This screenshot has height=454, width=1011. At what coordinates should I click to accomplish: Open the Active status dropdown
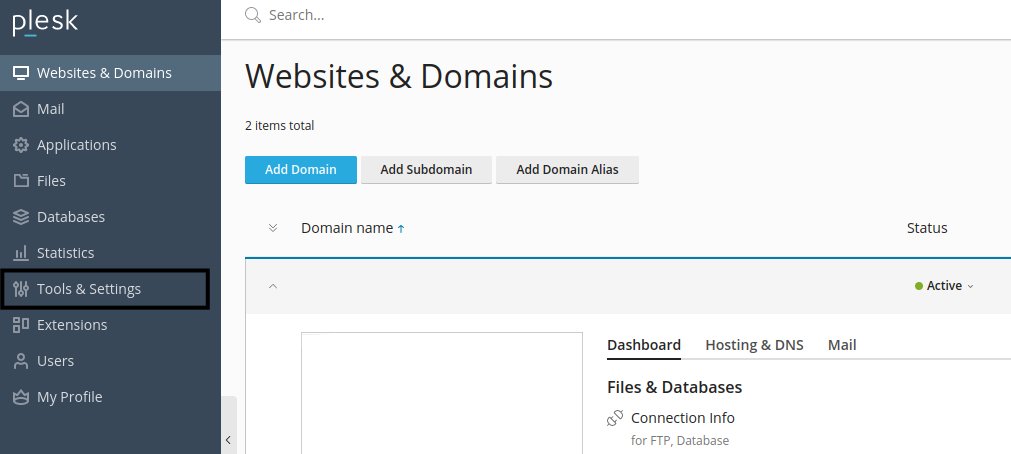pyautogui.click(x=944, y=286)
